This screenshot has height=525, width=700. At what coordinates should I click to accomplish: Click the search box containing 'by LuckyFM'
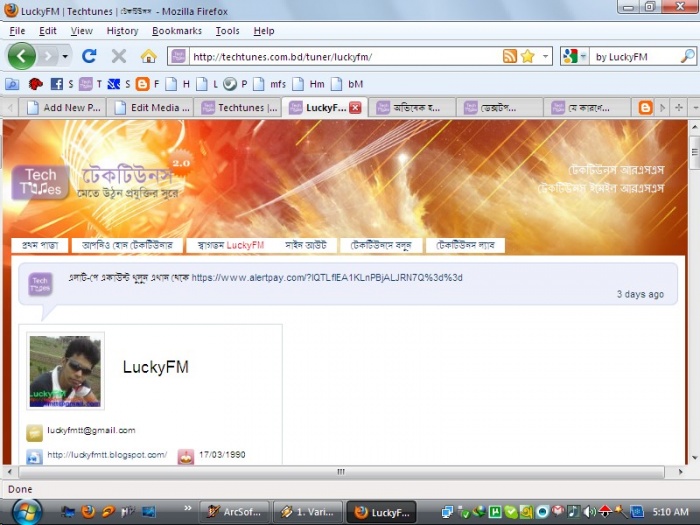coord(635,57)
